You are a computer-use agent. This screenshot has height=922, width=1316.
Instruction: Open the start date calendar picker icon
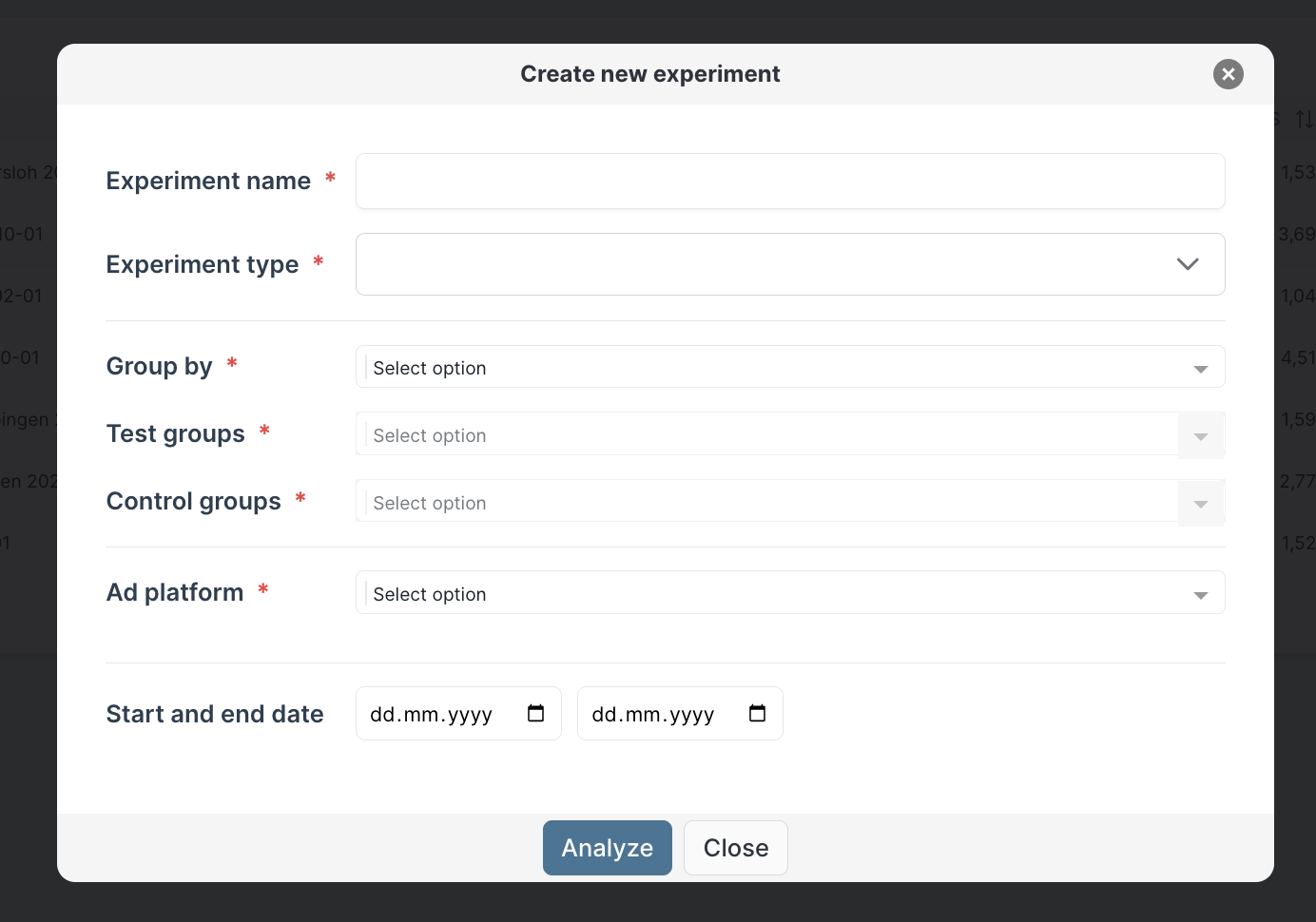tap(537, 713)
